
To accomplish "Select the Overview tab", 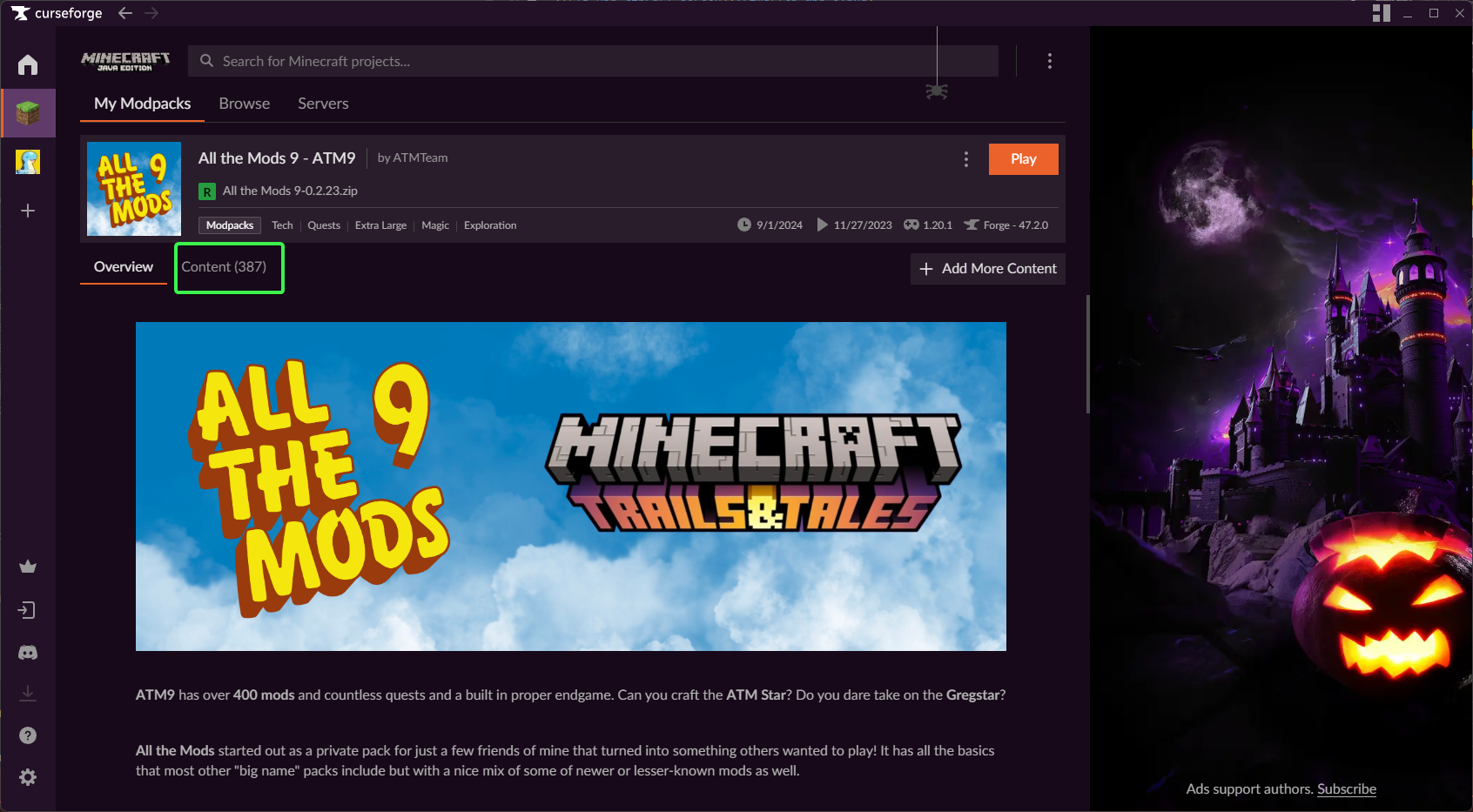I will coord(124,267).
